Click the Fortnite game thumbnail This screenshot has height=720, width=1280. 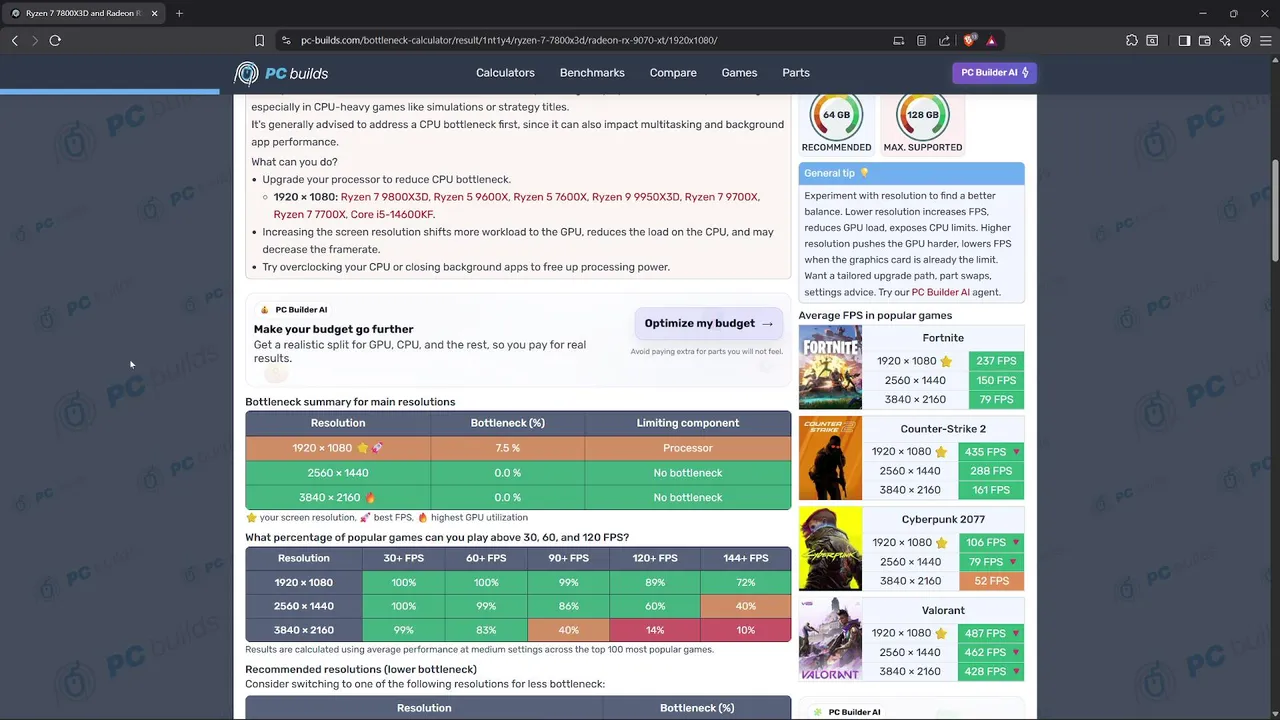click(830, 367)
